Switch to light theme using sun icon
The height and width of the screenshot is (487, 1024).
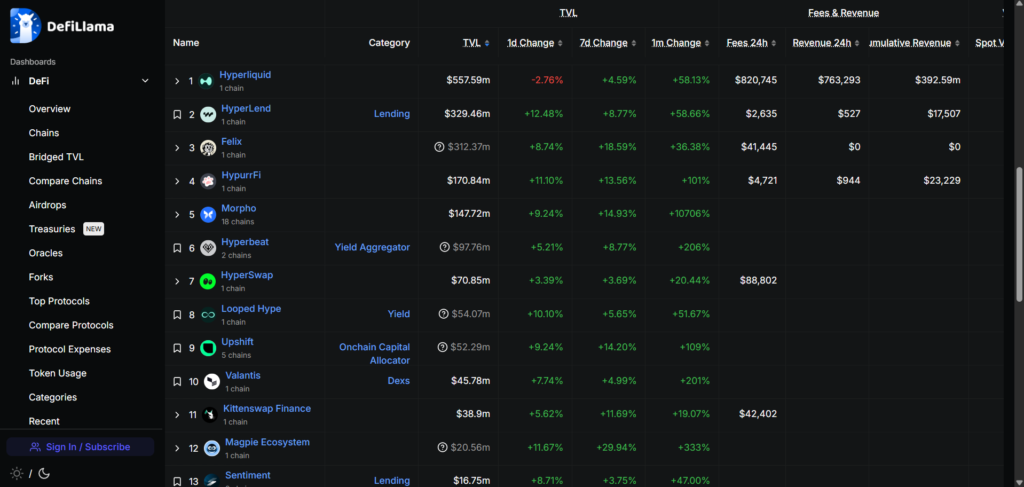16,473
